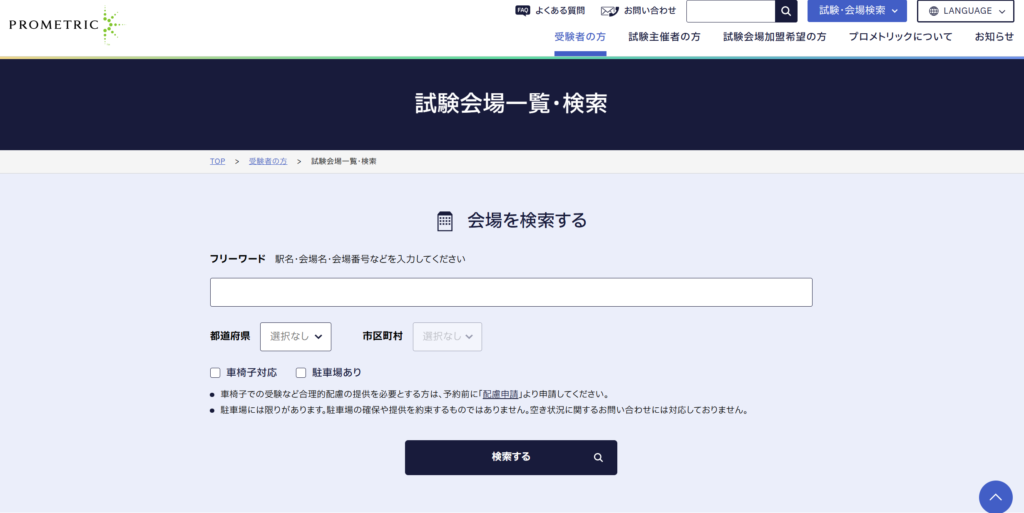Viewport: 1024px width, 513px height.
Task: Check the 駐車場あり checkbox
Action: coord(301,373)
